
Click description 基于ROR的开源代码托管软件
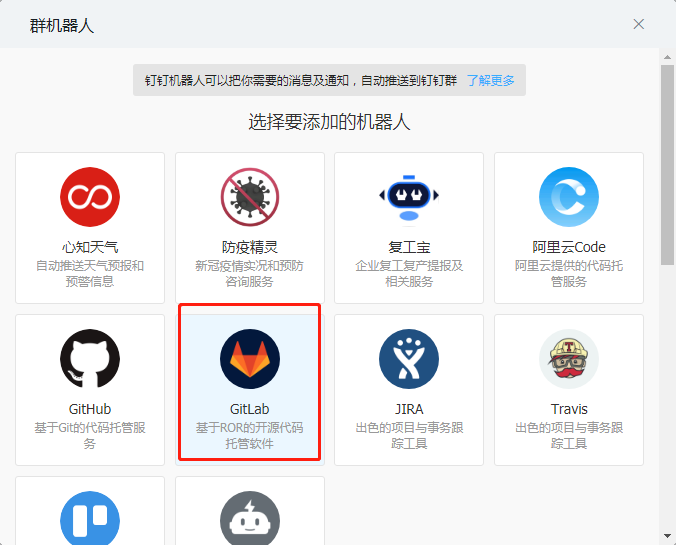250,435
